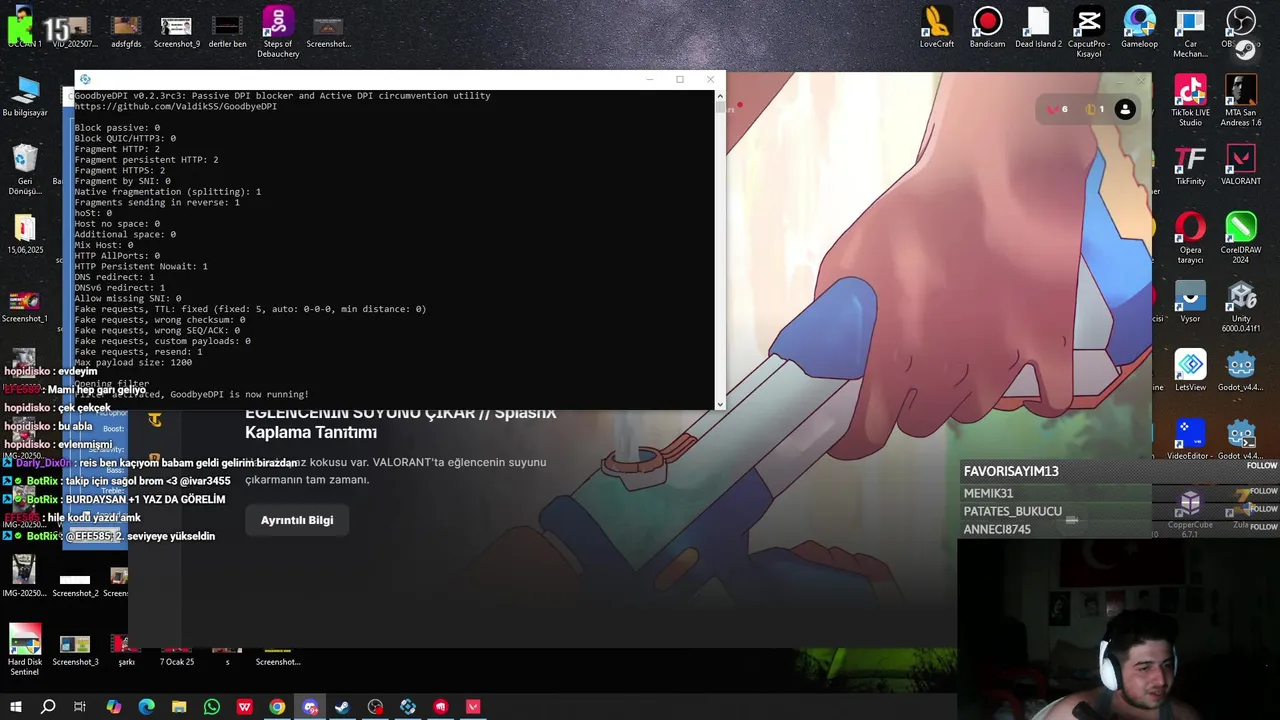Launch Bandicam from the desktop

(987, 27)
